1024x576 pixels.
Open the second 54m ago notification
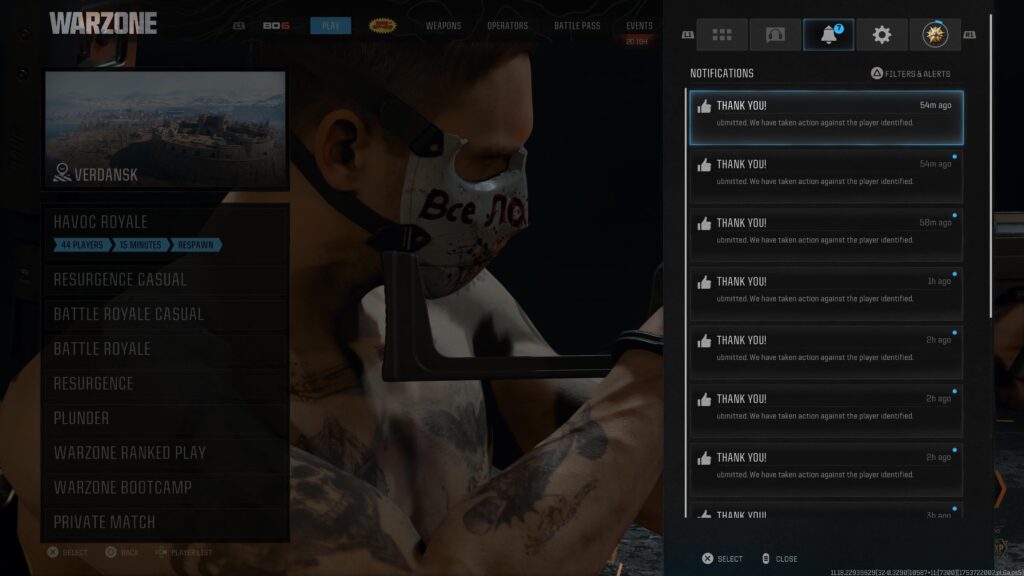(x=826, y=176)
